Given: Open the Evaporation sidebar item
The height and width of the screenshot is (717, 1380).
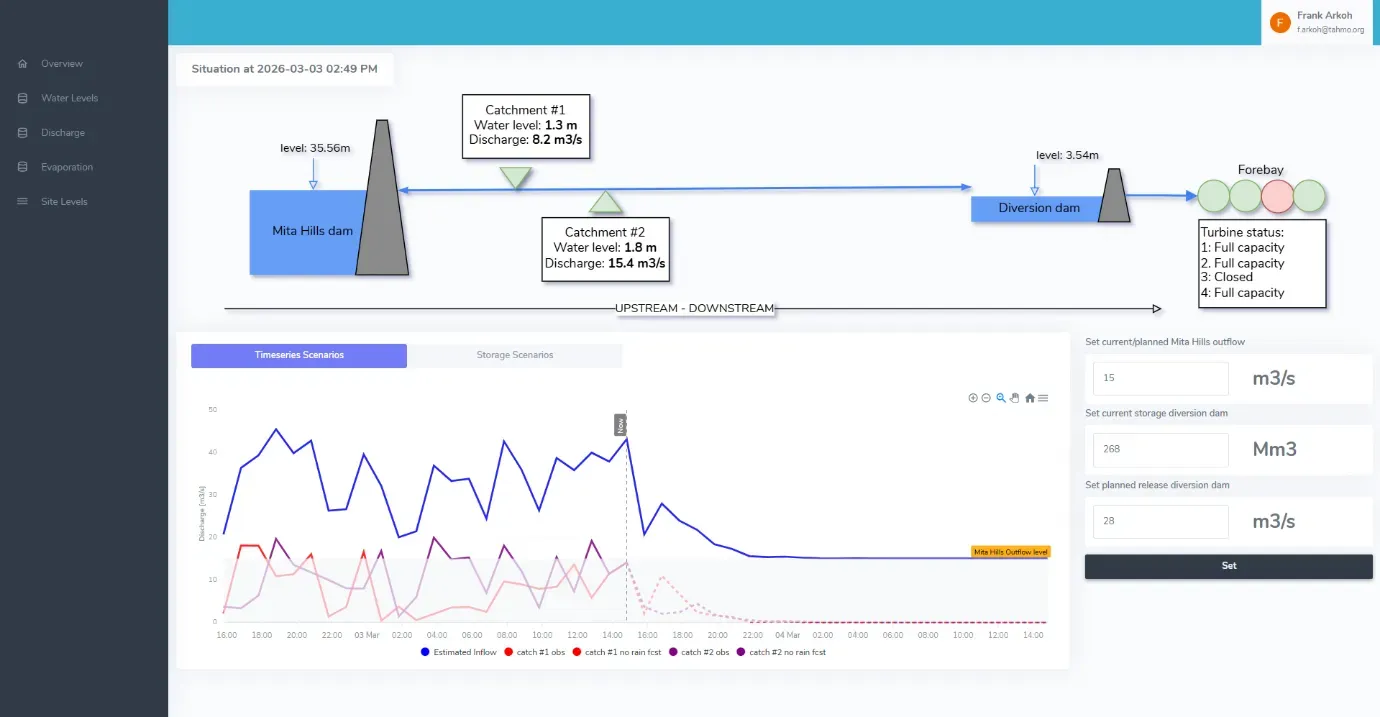Looking at the screenshot, I should pos(67,167).
